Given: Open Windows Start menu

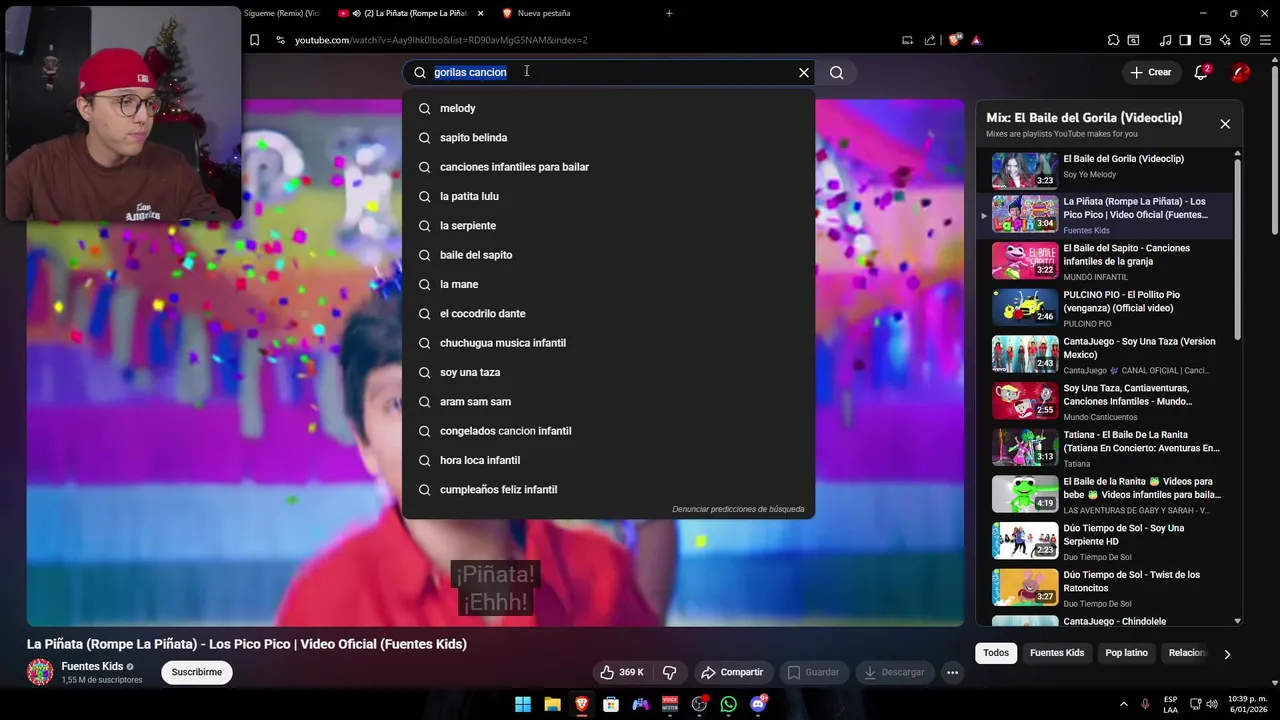Looking at the screenshot, I should tap(523, 704).
